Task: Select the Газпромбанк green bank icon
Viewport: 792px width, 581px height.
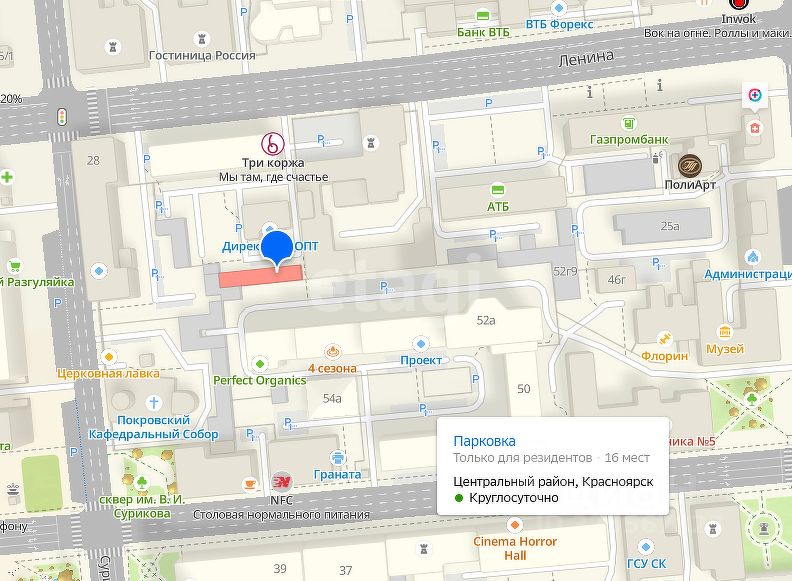Action: (x=628, y=123)
